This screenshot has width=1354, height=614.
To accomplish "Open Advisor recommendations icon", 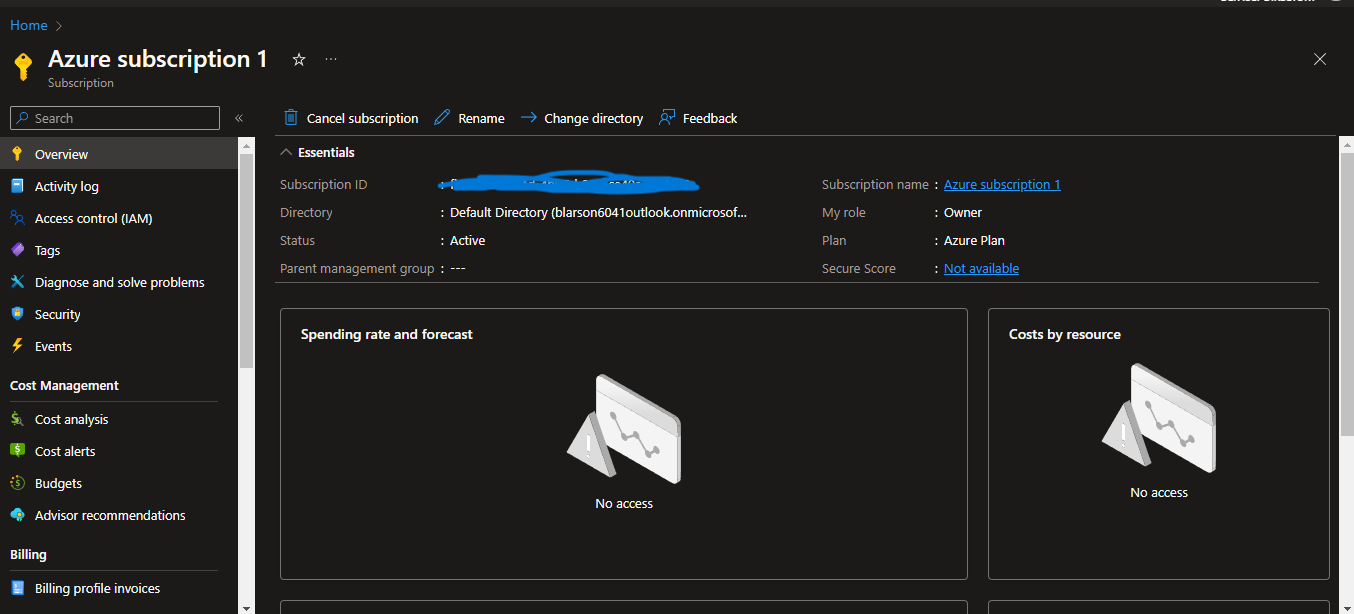I will [x=18, y=515].
